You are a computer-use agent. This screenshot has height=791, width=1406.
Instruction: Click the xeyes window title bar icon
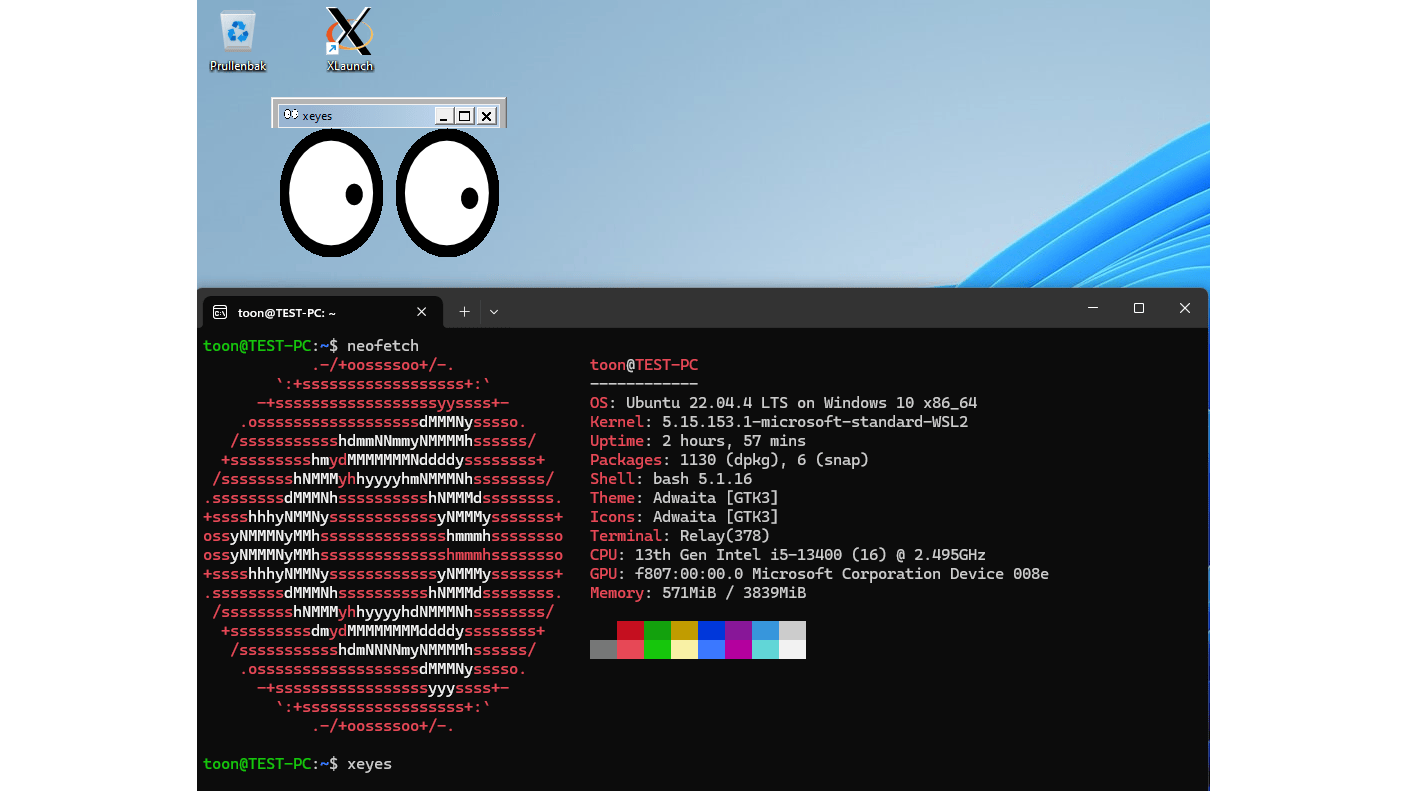pyautogui.click(x=290, y=115)
